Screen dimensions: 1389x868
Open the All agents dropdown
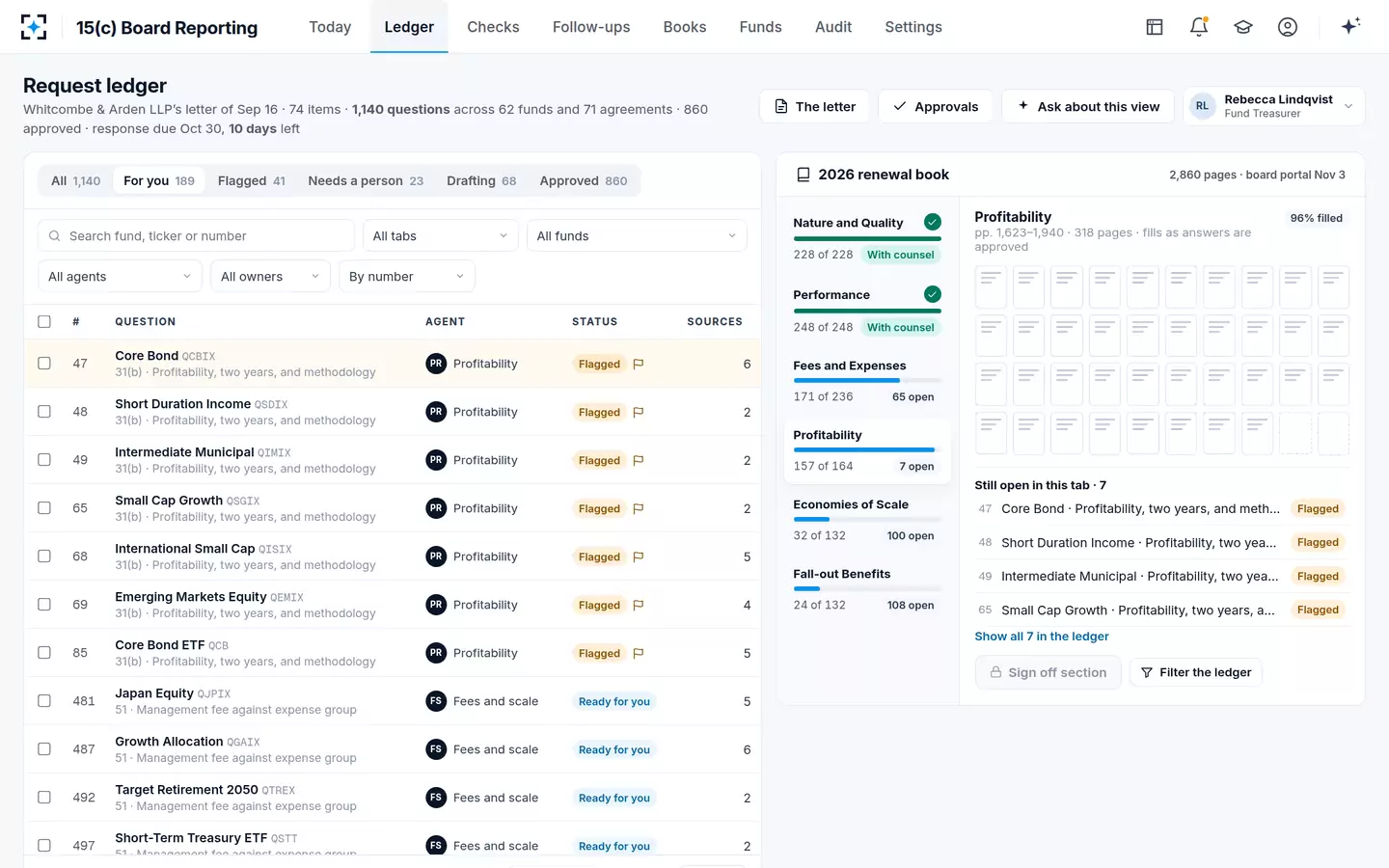coord(120,276)
